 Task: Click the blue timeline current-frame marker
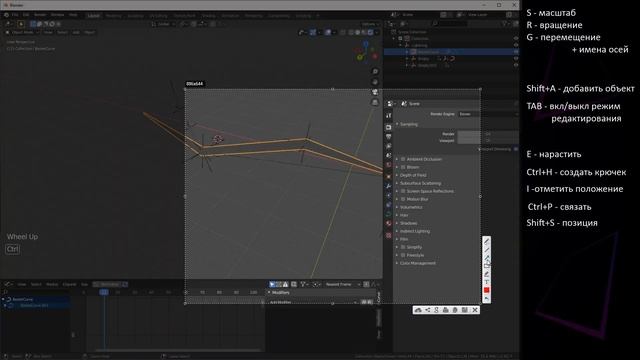(104, 292)
